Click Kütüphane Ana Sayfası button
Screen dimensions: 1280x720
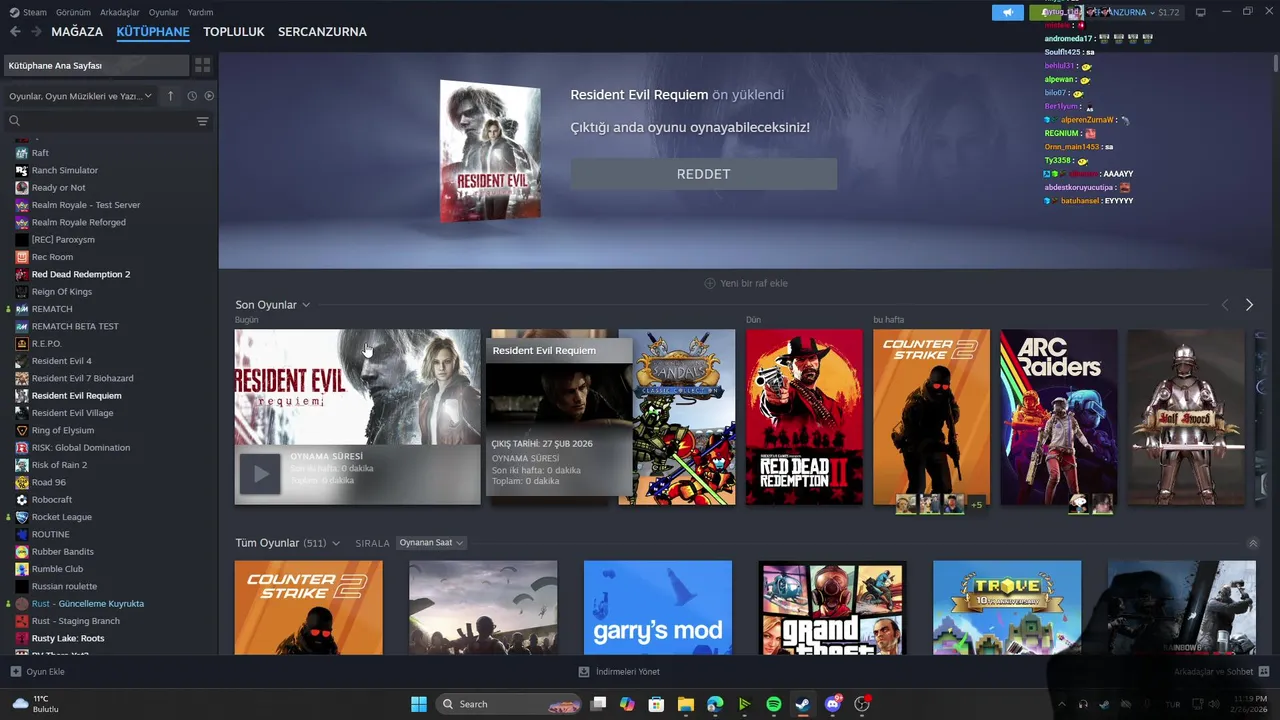point(96,65)
